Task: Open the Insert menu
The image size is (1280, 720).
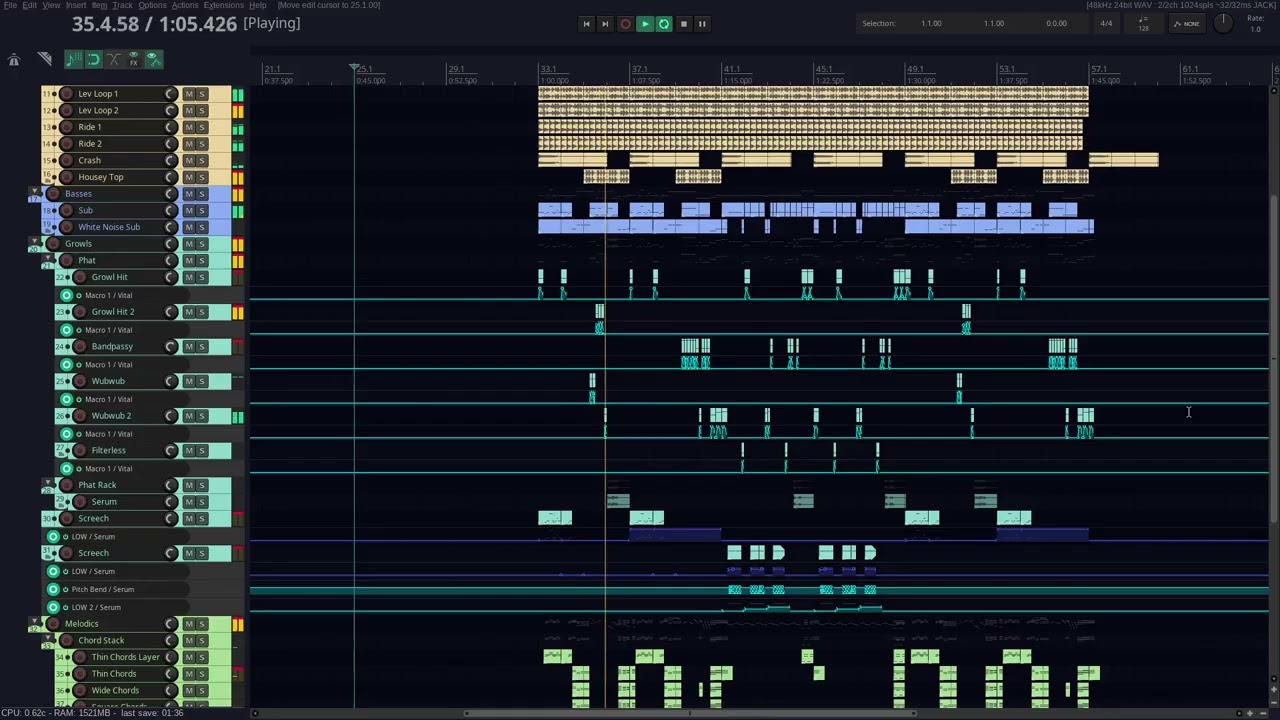Action: pyautogui.click(x=76, y=6)
